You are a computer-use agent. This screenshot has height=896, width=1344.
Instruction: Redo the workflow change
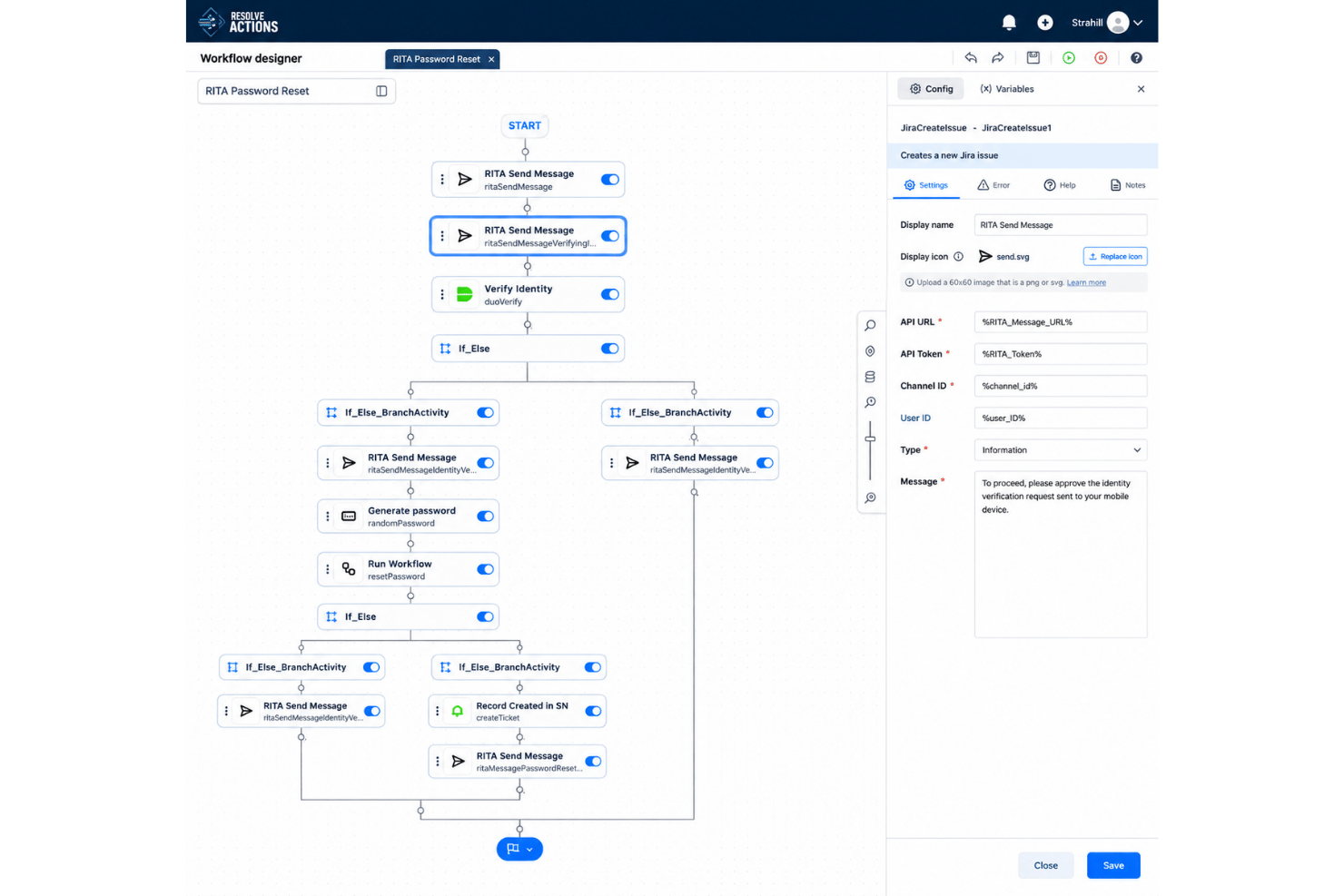[998, 58]
